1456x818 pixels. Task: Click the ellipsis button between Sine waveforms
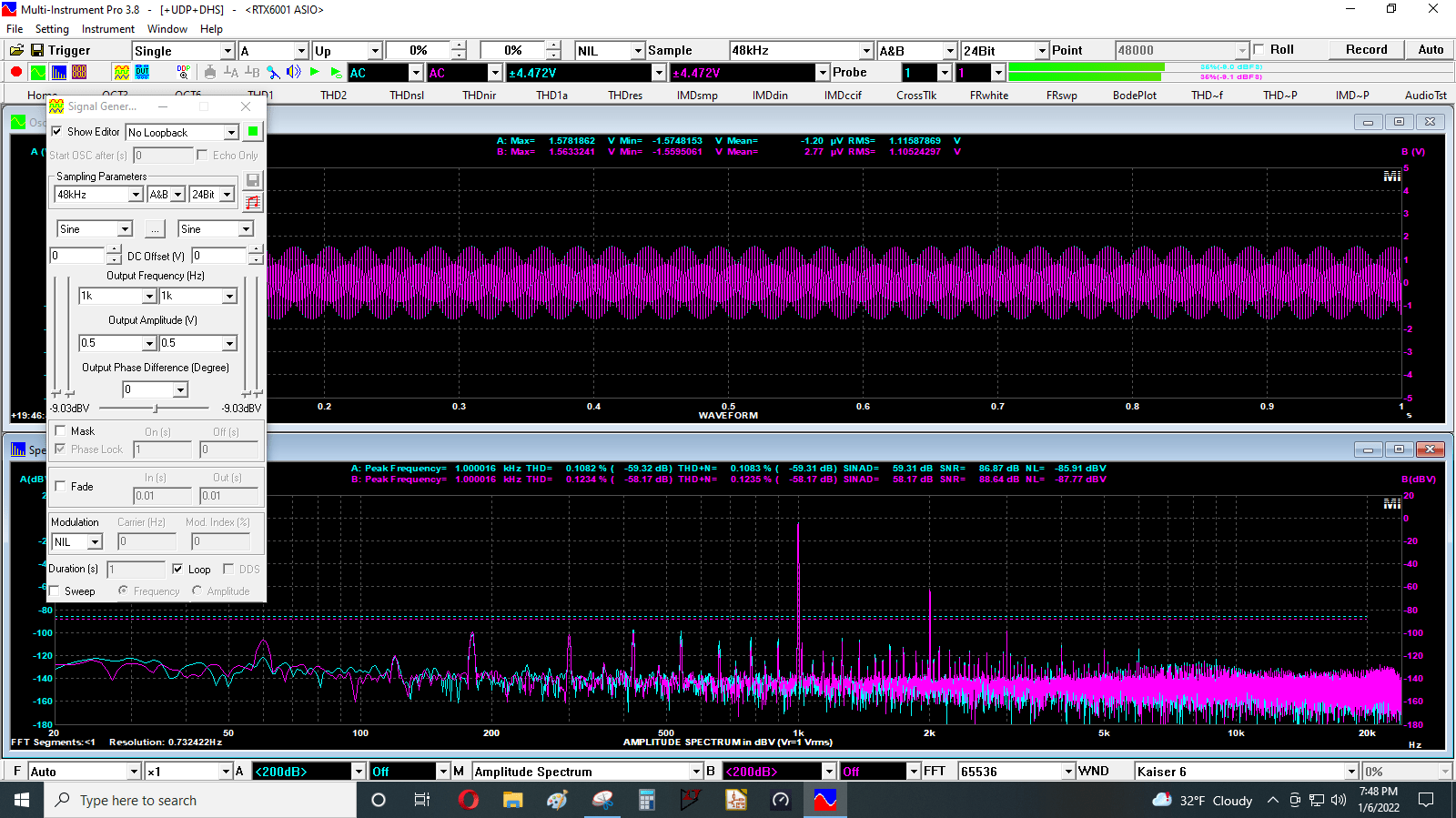coord(155,229)
